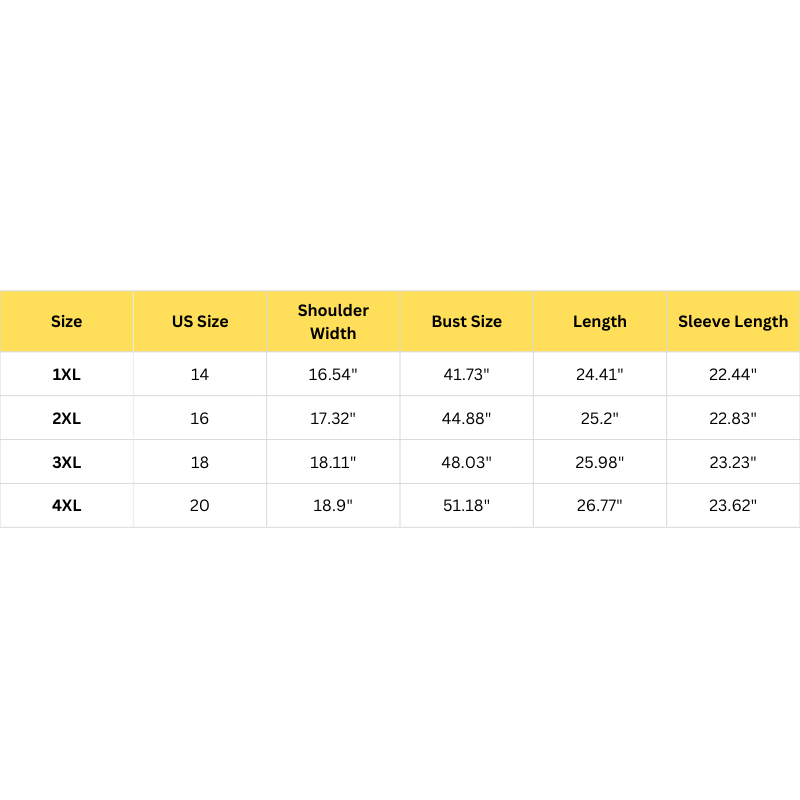Image resolution: width=800 pixels, height=800 pixels.
Task: Click the 16.54" shoulder width value
Action: (333, 374)
